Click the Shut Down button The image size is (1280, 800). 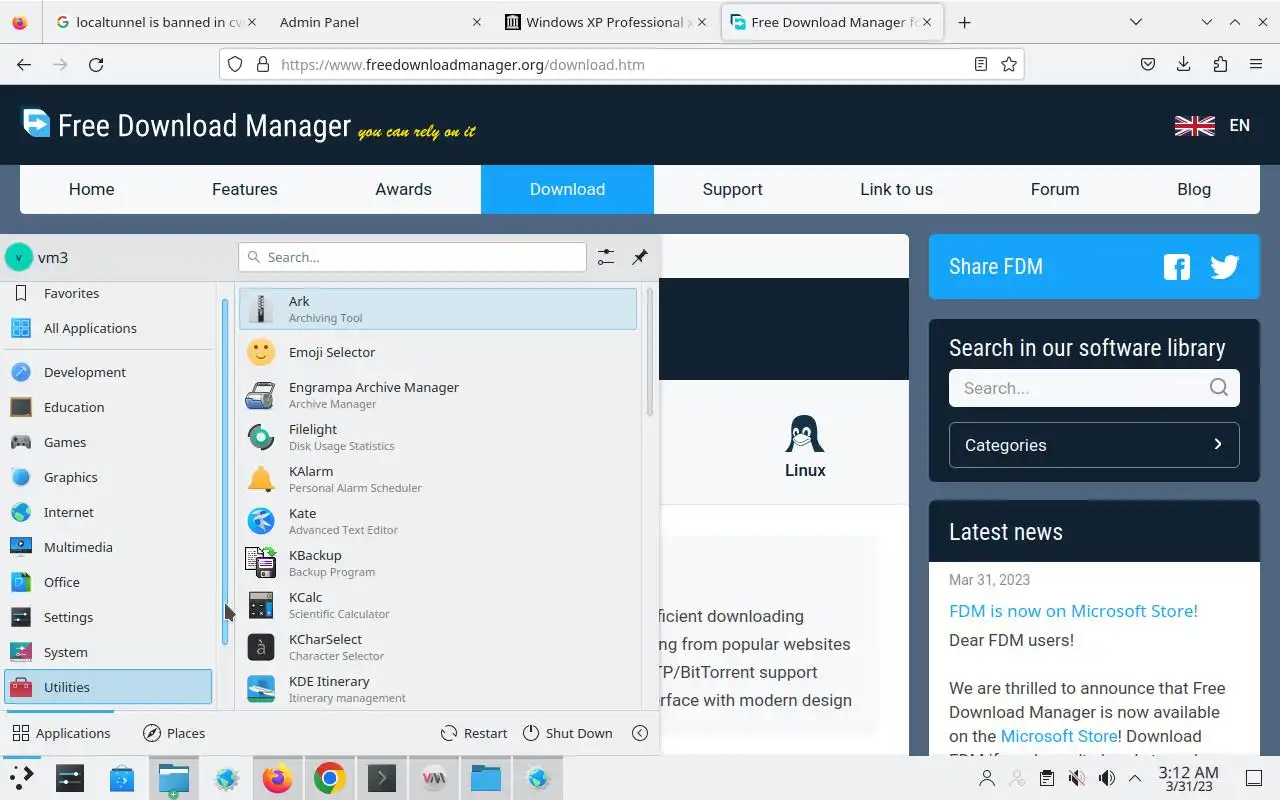(568, 733)
